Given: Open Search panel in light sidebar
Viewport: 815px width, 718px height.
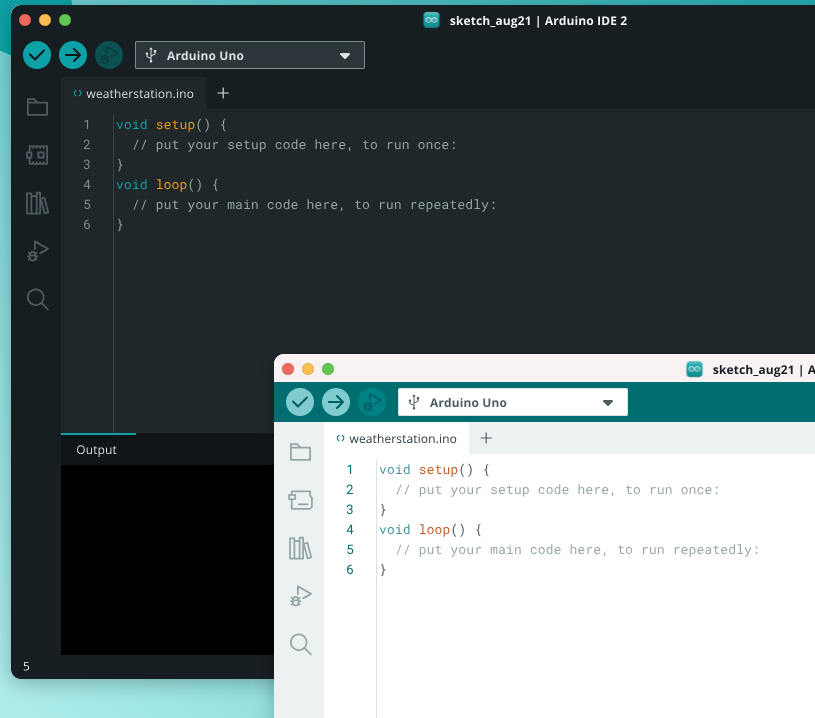Looking at the screenshot, I should click(x=300, y=644).
